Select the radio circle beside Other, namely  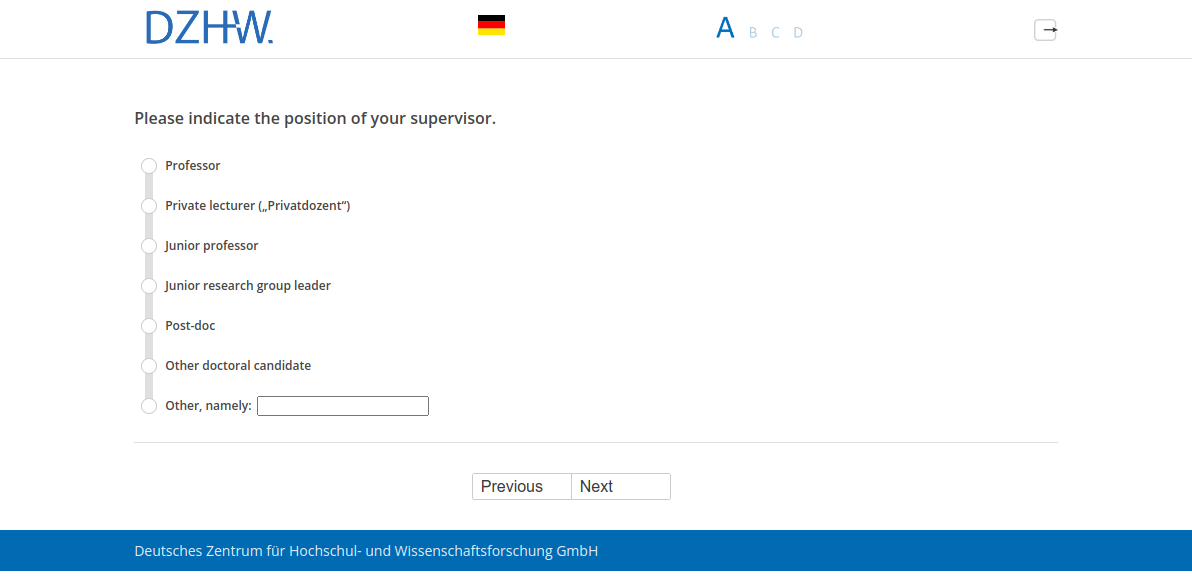(x=149, y=406)
